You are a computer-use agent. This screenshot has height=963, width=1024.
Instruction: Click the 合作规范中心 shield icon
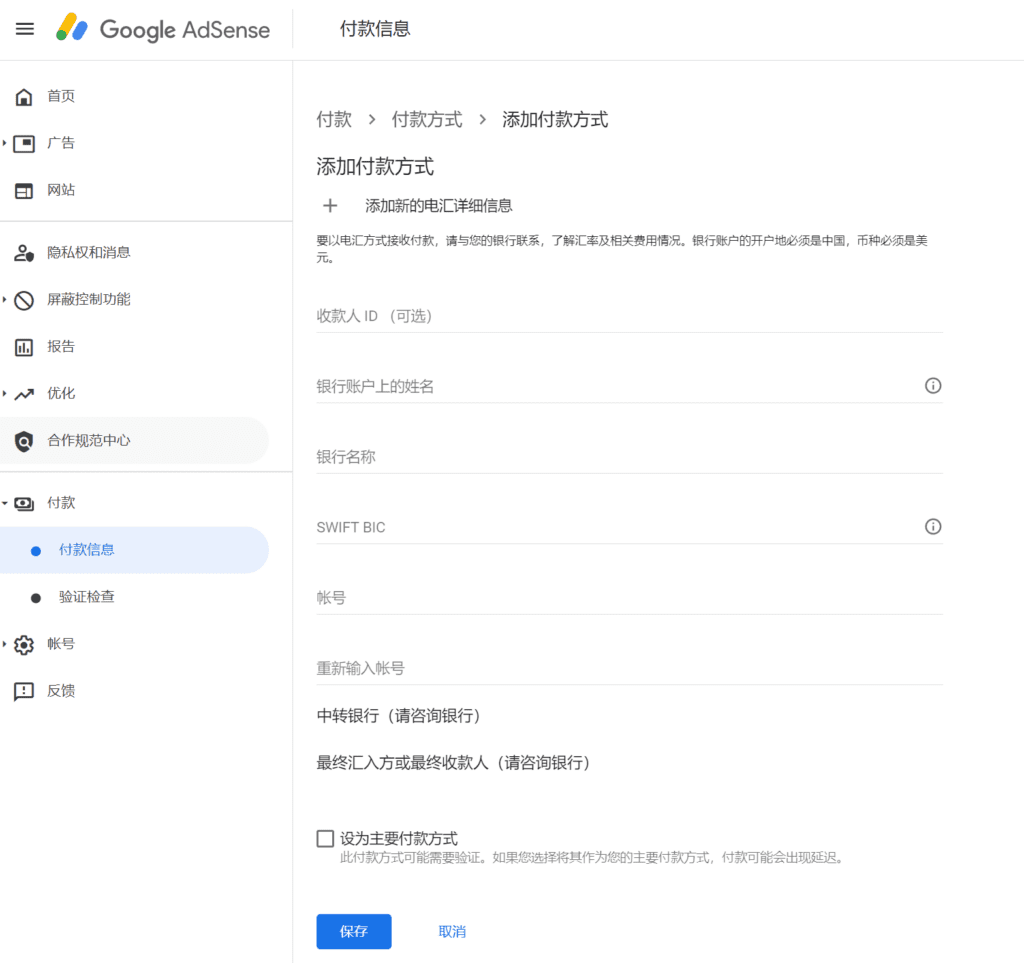coord(24,441)
